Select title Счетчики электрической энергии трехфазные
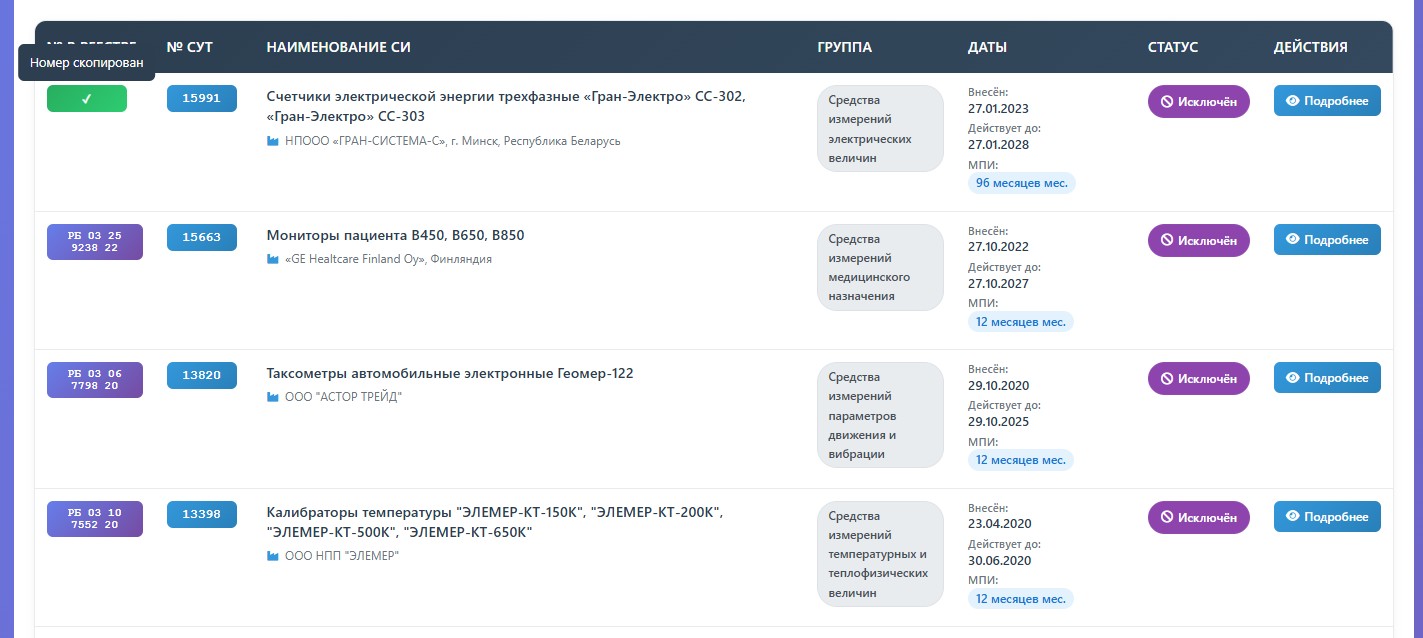Screen dimensions: 1423x638 (x=506, y=106)
